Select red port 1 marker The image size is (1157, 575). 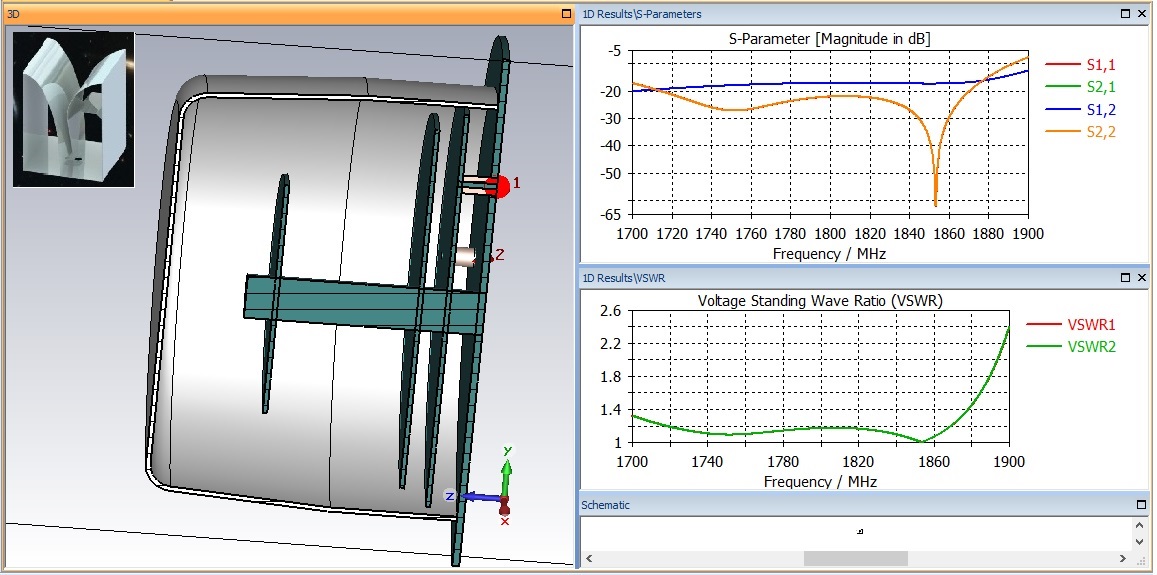point(500,186)
